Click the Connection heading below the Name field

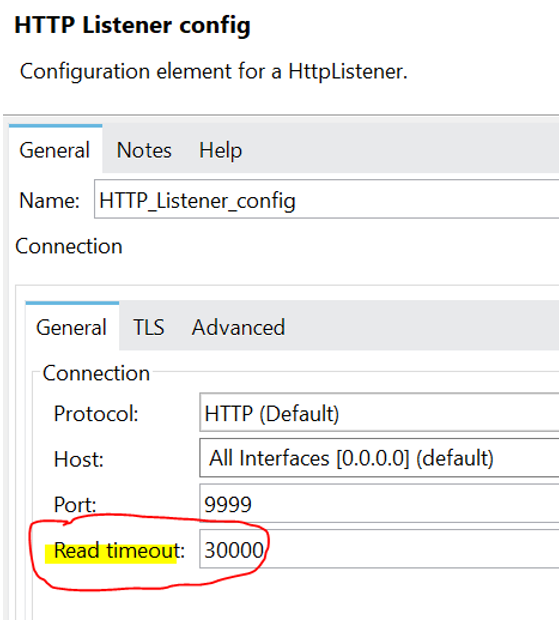[69, 246]
